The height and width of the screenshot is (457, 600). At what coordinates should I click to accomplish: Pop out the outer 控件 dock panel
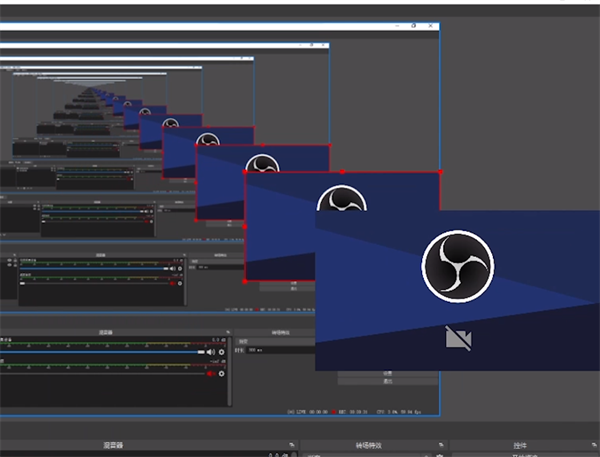pyautogui.click(x=594, y=445)
